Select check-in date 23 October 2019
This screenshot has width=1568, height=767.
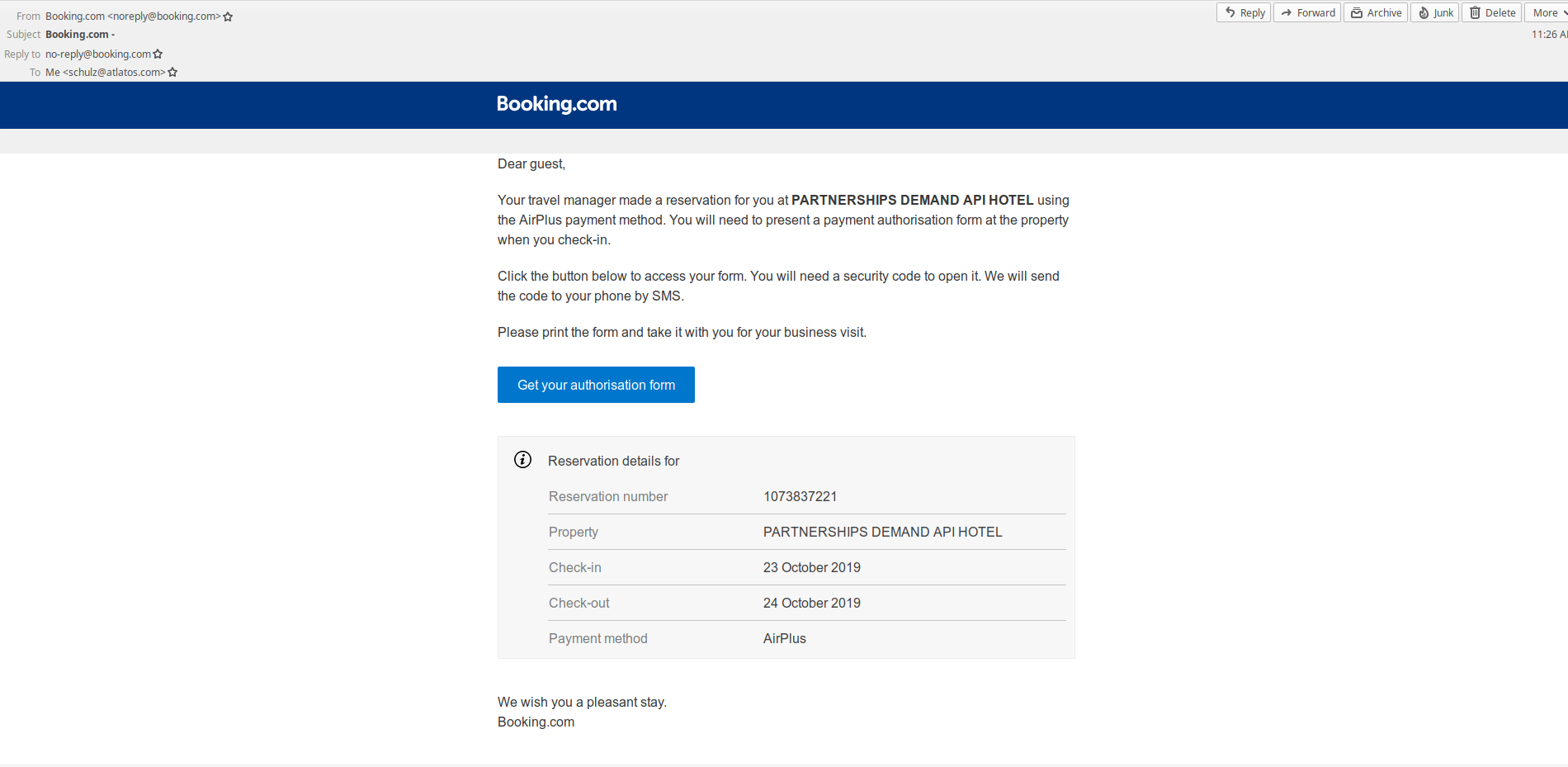click(x=811, y=567)
